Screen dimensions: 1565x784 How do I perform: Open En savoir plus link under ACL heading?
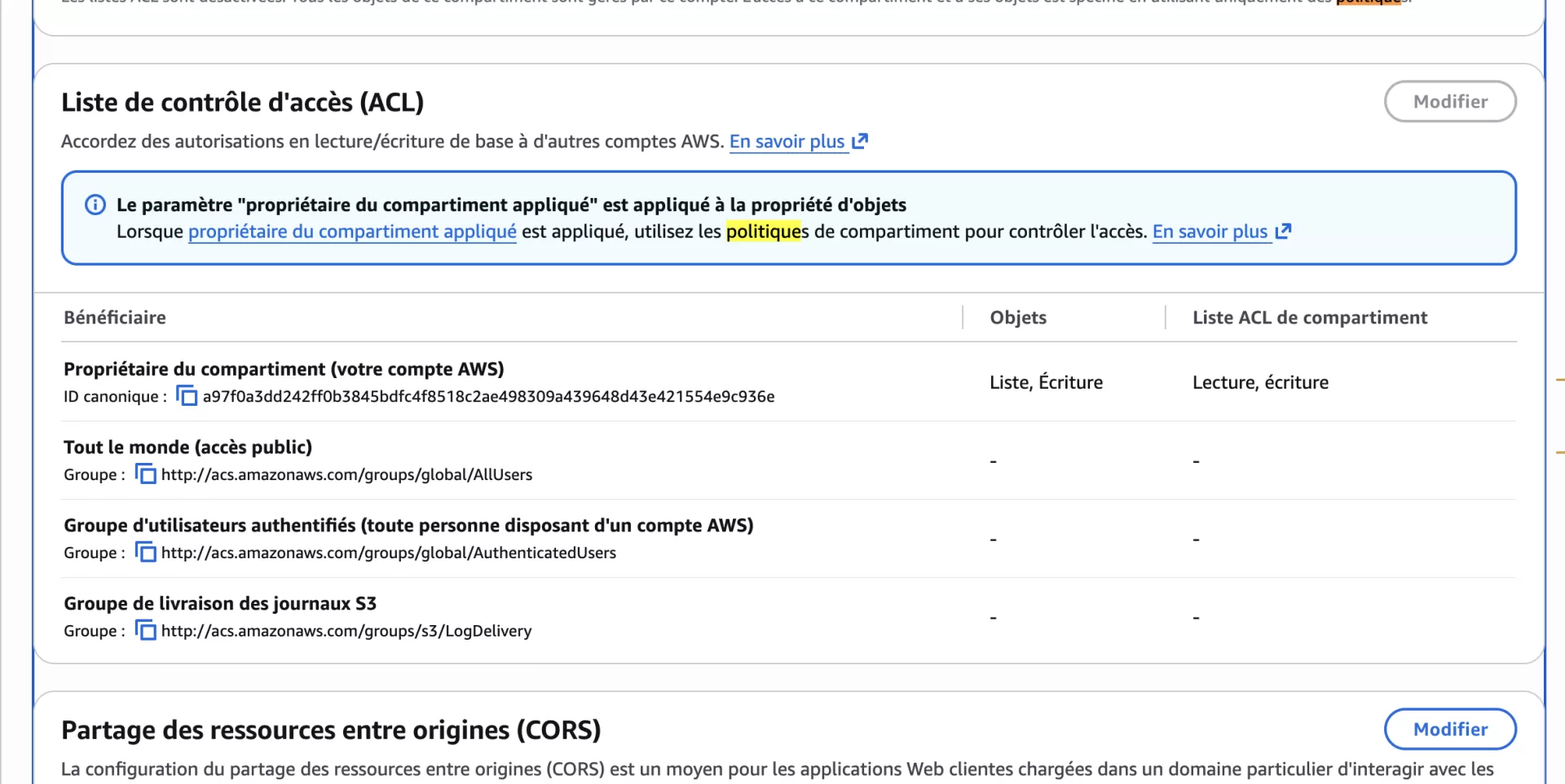tap(787, 142)
